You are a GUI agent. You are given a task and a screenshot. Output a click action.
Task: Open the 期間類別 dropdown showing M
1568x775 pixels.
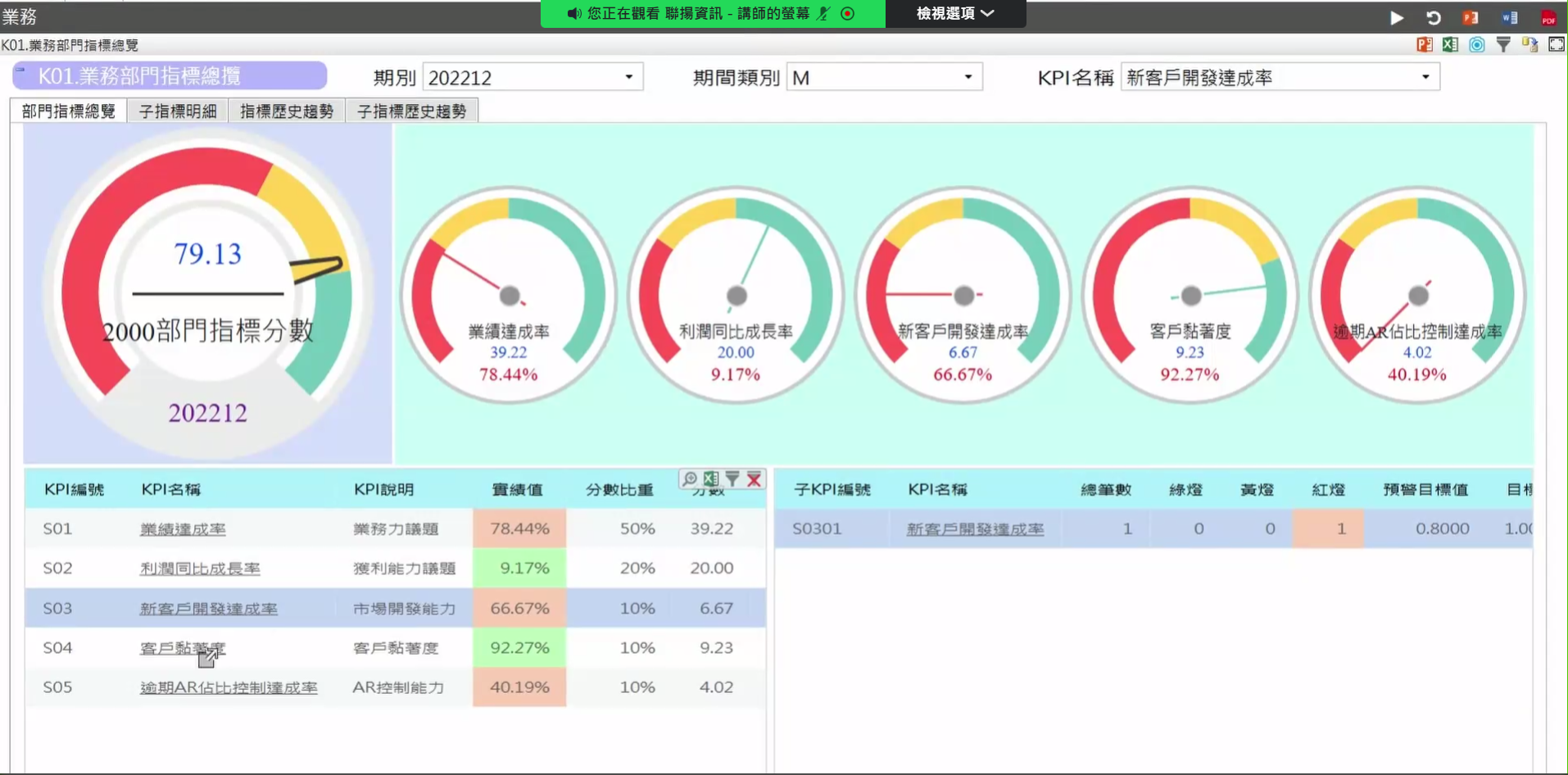[884, 77]
